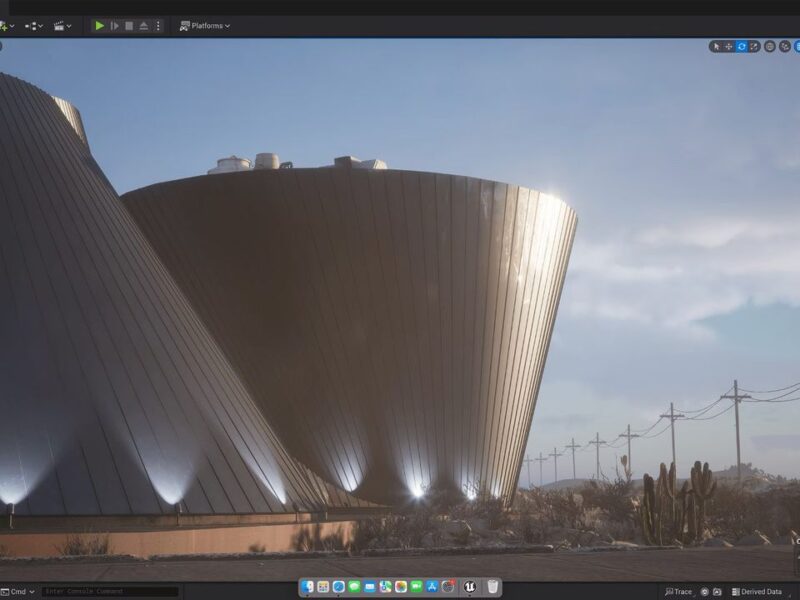Open Finder from the dock
The height and width of the screenshot is (600, 800).
pos(307,587)
